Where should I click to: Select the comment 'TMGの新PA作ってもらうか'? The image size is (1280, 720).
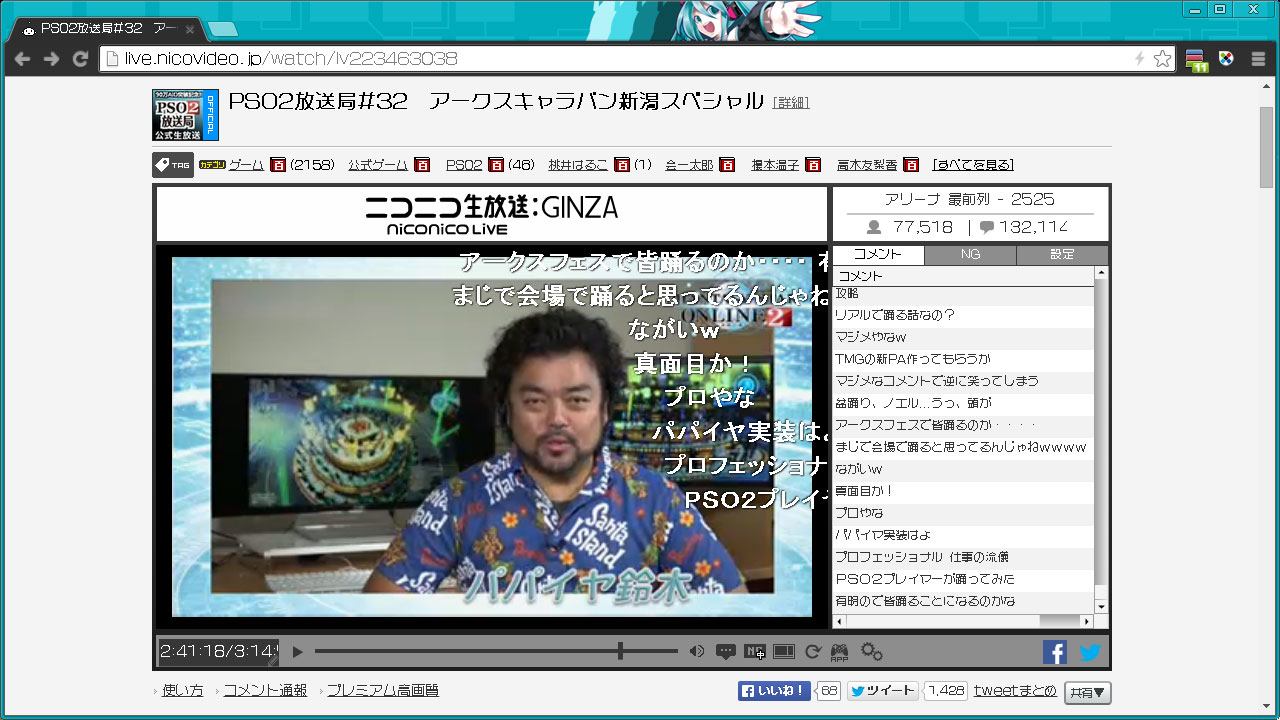964,359
